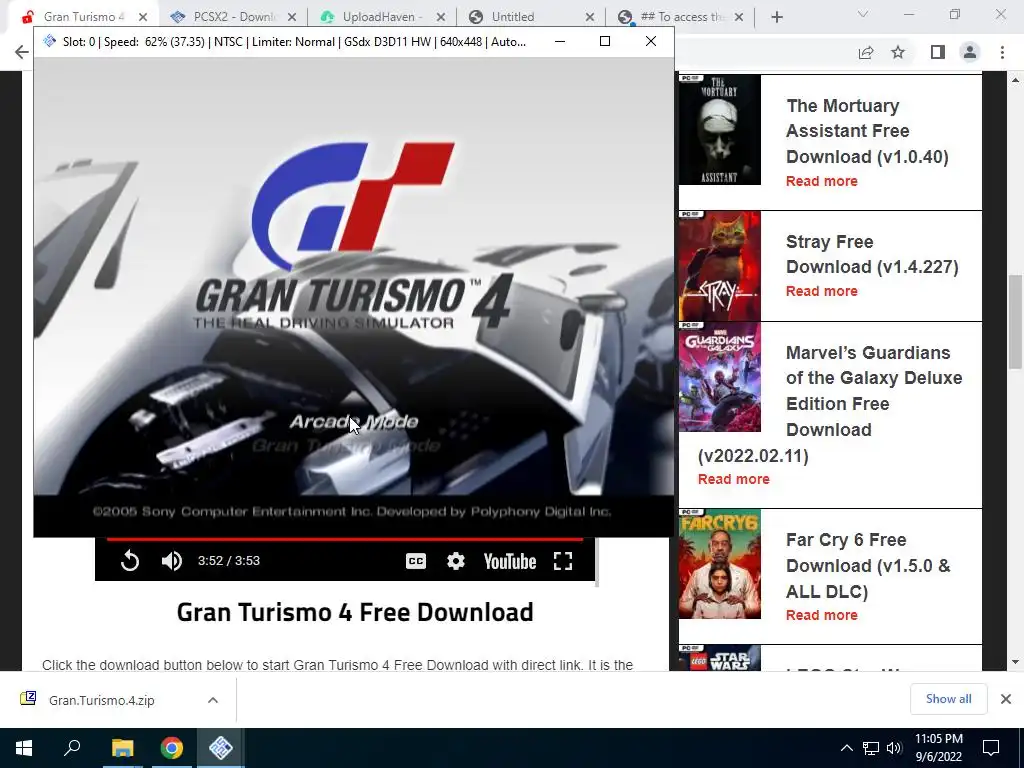Maximize the PCSX2 game window
Screen dimensions: 1024x768
[x=605, y=42]
